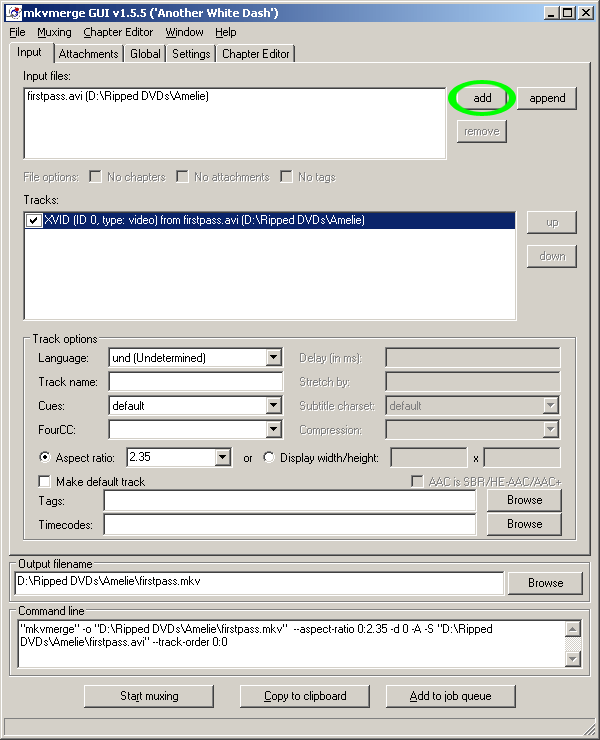
Task: Click the down track button
Action: point(551,256)
